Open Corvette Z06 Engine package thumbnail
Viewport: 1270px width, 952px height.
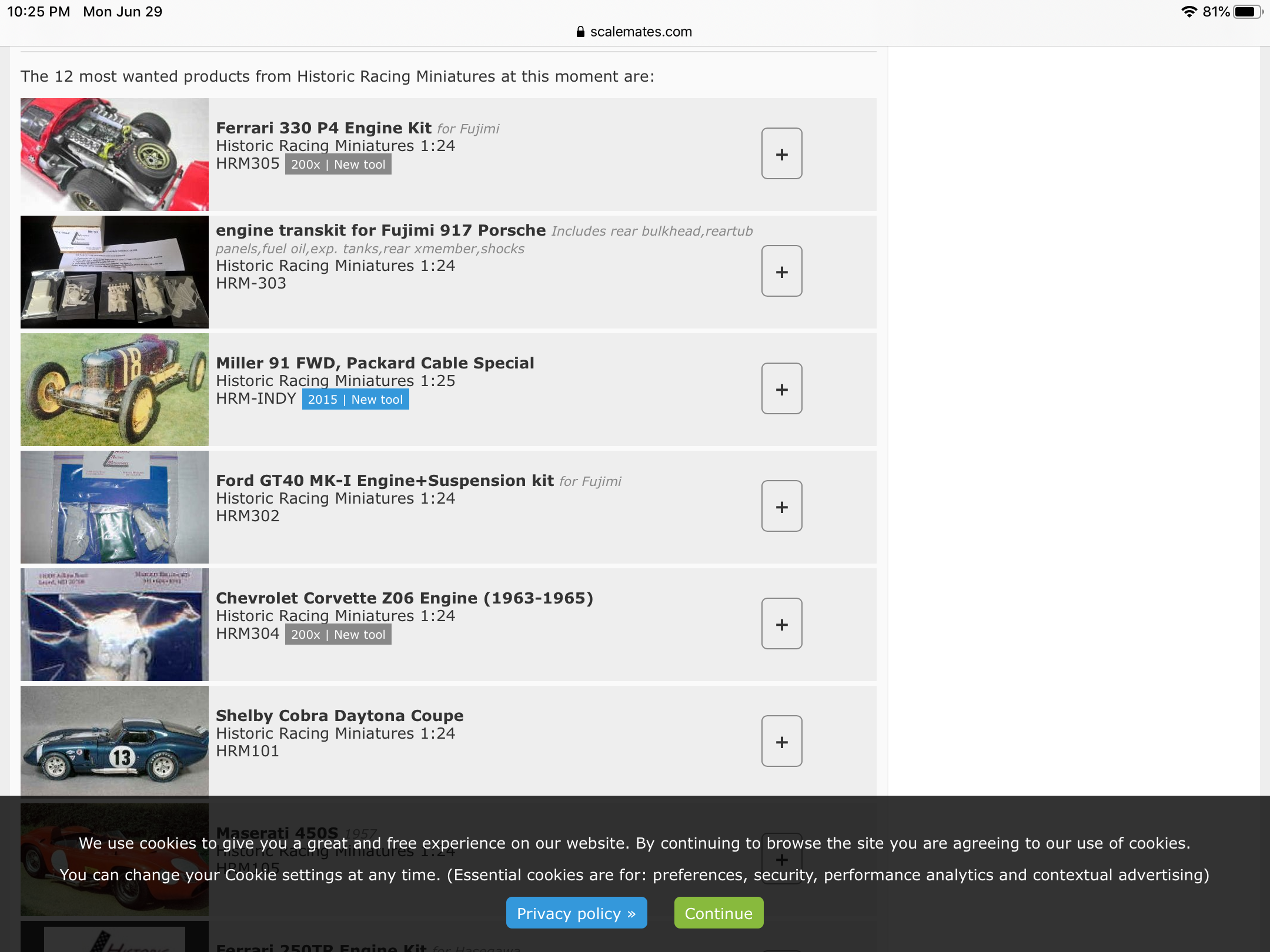coord(115,625)
